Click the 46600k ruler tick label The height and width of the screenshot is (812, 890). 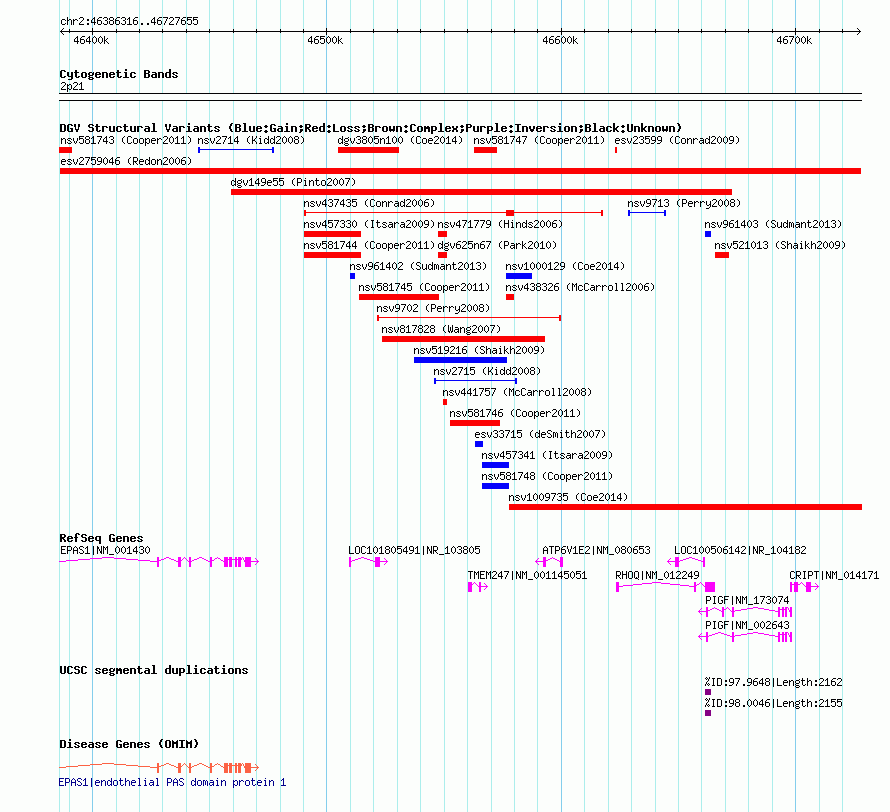[x=560, y=40]
